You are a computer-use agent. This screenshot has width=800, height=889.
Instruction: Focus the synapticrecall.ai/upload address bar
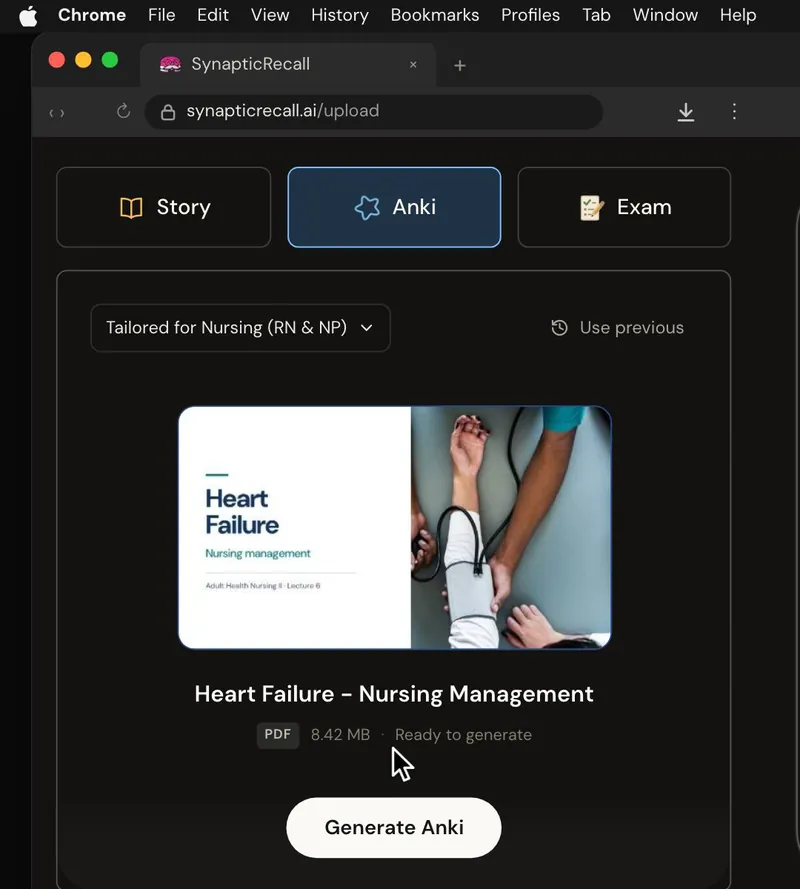click(x=374, y=112)
